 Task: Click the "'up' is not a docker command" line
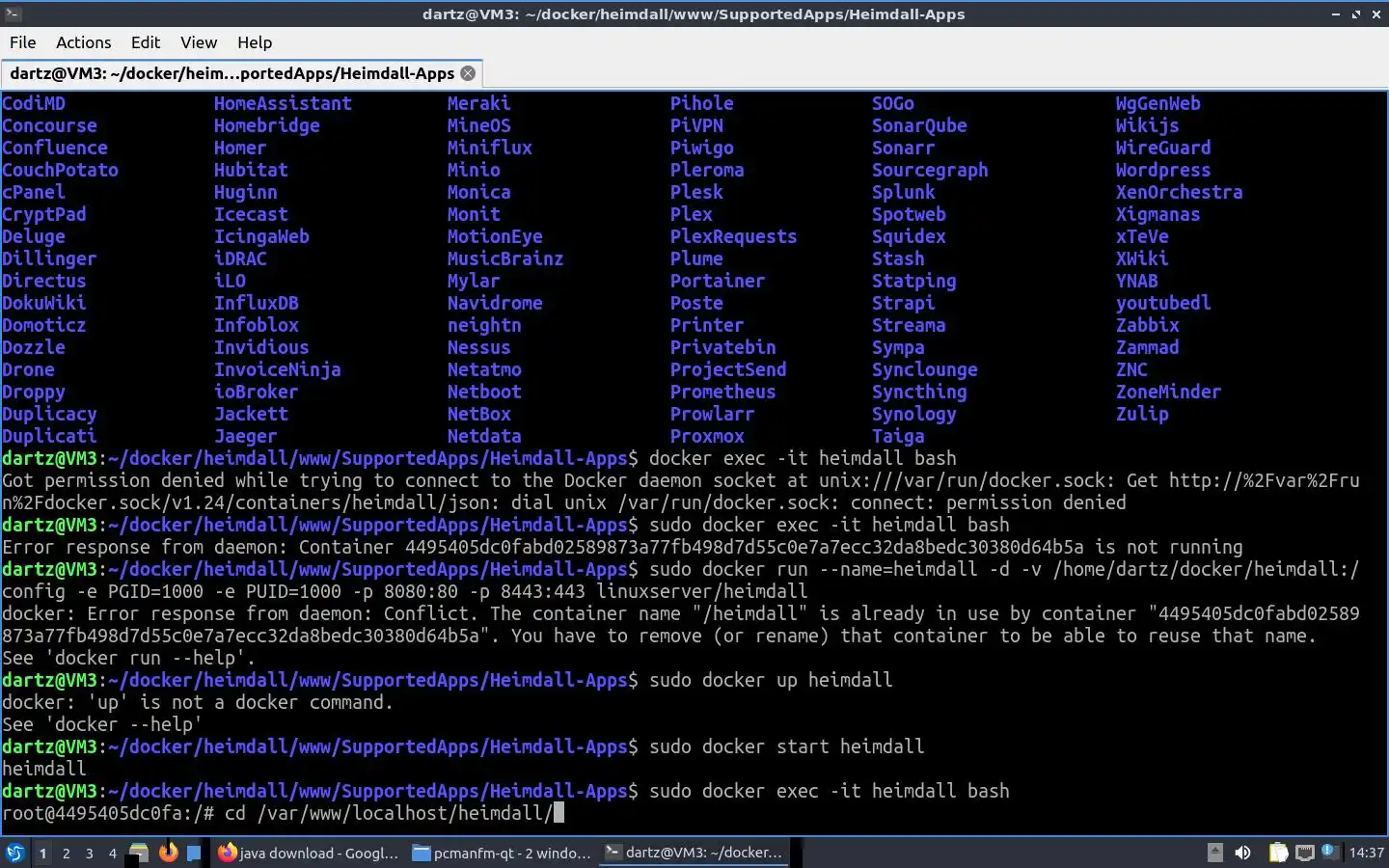coord(198,702)
